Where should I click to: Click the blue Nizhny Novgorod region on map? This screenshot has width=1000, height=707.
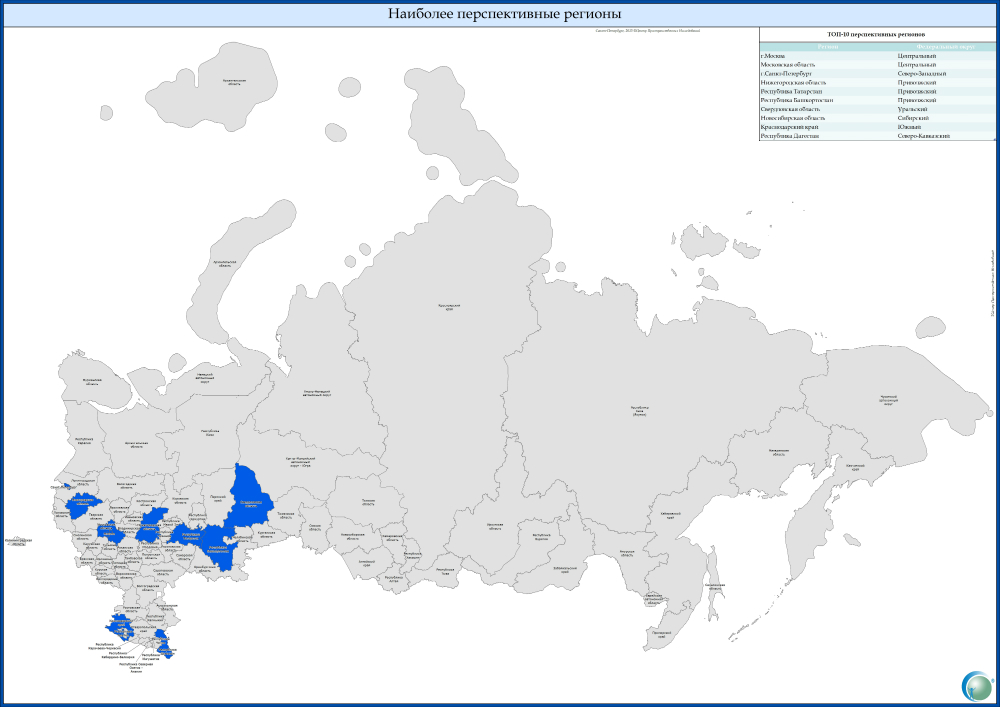coord(151,526)
